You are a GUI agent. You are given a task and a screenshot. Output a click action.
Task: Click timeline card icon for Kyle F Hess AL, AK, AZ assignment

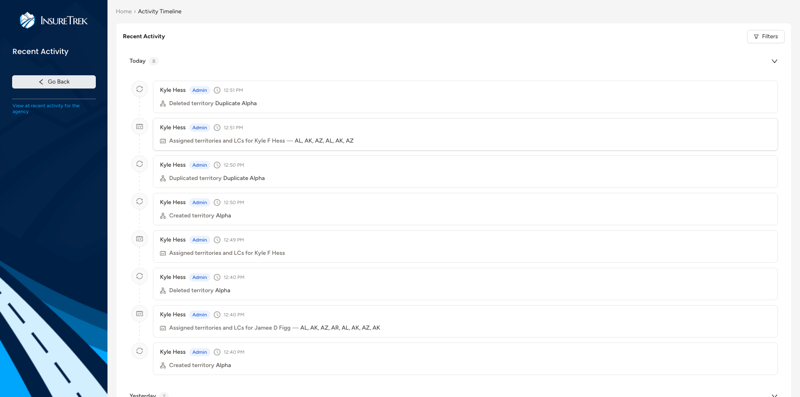click(x=139, y=127)
